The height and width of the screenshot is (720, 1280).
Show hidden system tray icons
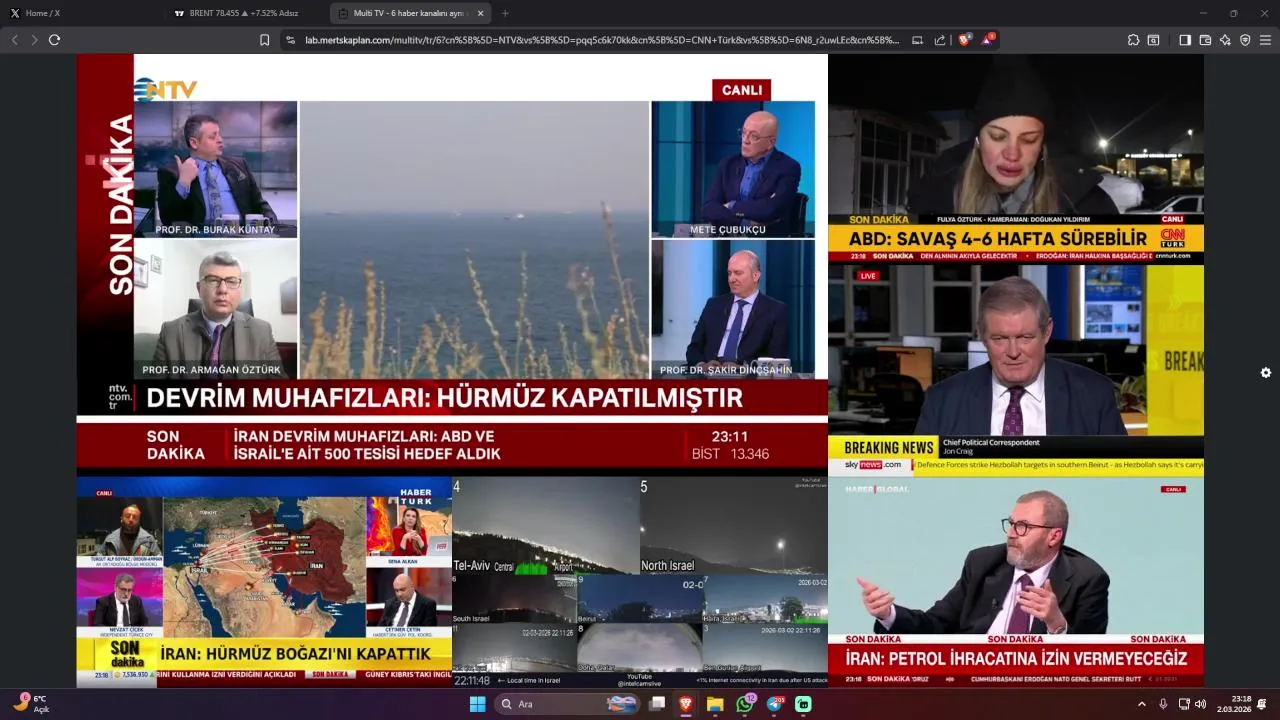(1142, 704)
